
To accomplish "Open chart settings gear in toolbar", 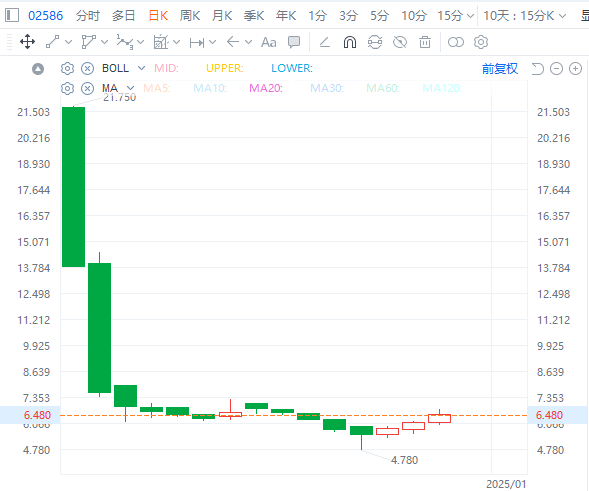I will [481, 42].
